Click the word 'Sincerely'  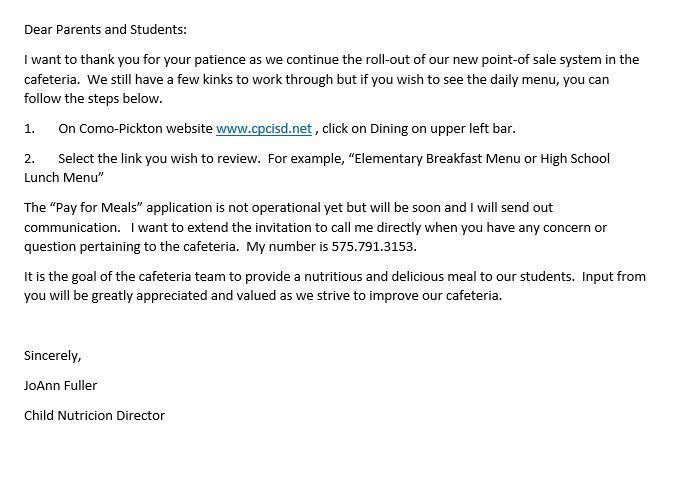tap(53, 355)
